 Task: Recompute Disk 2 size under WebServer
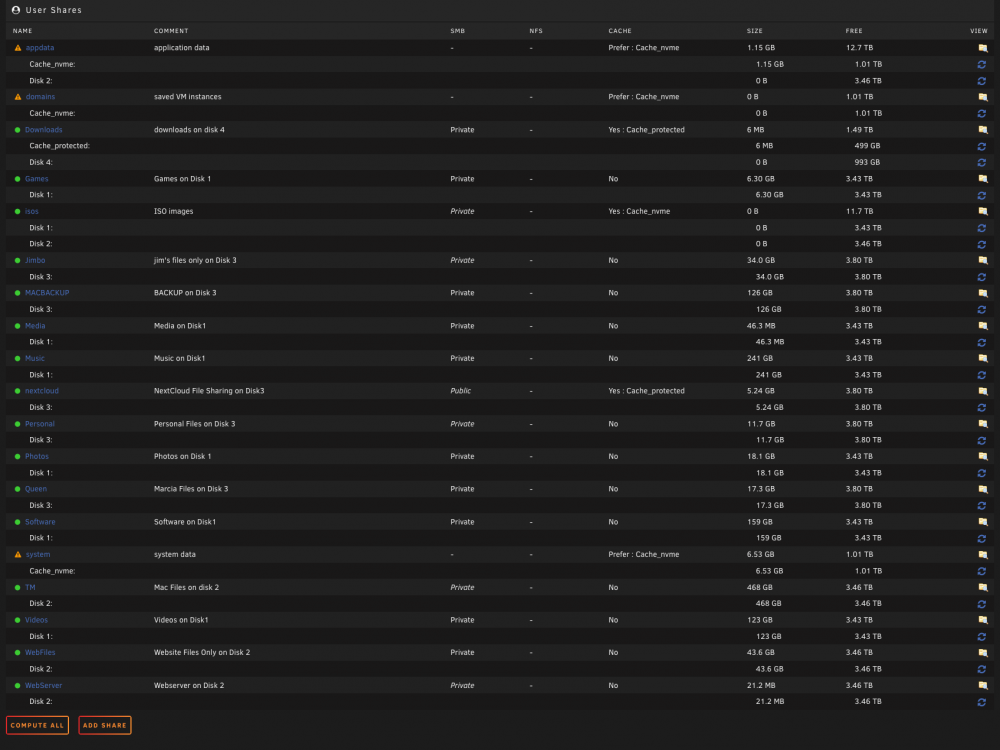[982, 702]
